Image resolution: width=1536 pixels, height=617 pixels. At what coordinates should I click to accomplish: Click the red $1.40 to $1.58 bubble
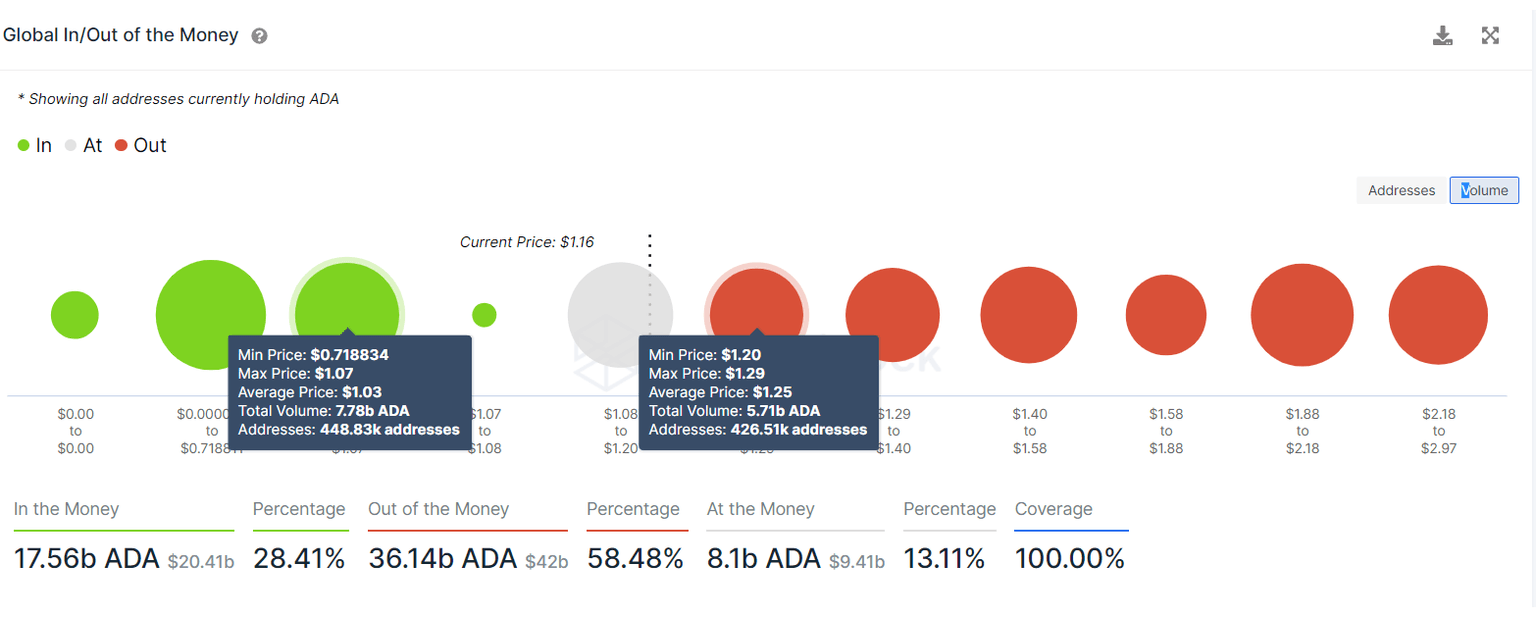[x=1029, y=315]
